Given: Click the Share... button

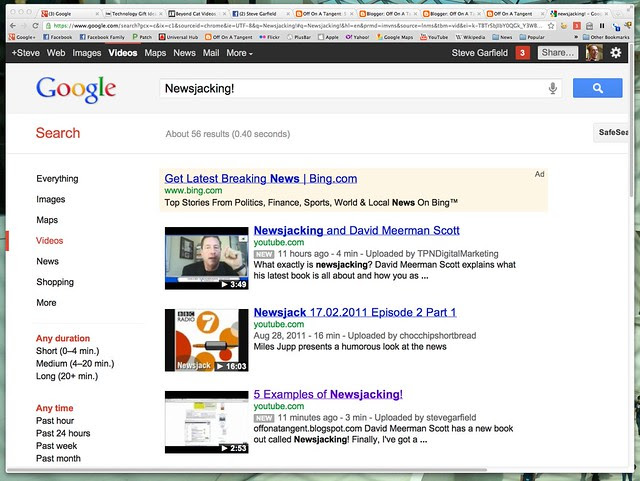Looking at the screenshot, I should 558,53.
